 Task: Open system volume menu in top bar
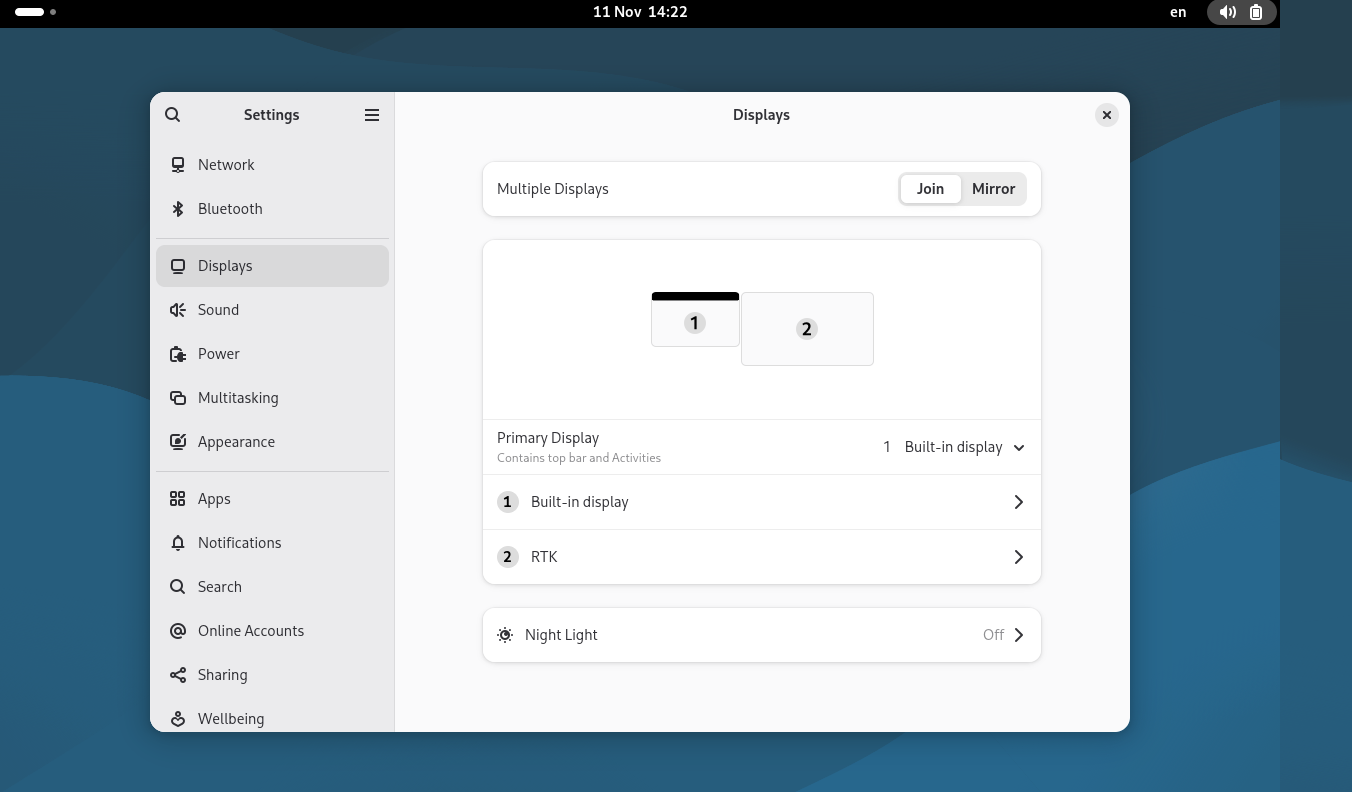click(x=1228, y=12)
